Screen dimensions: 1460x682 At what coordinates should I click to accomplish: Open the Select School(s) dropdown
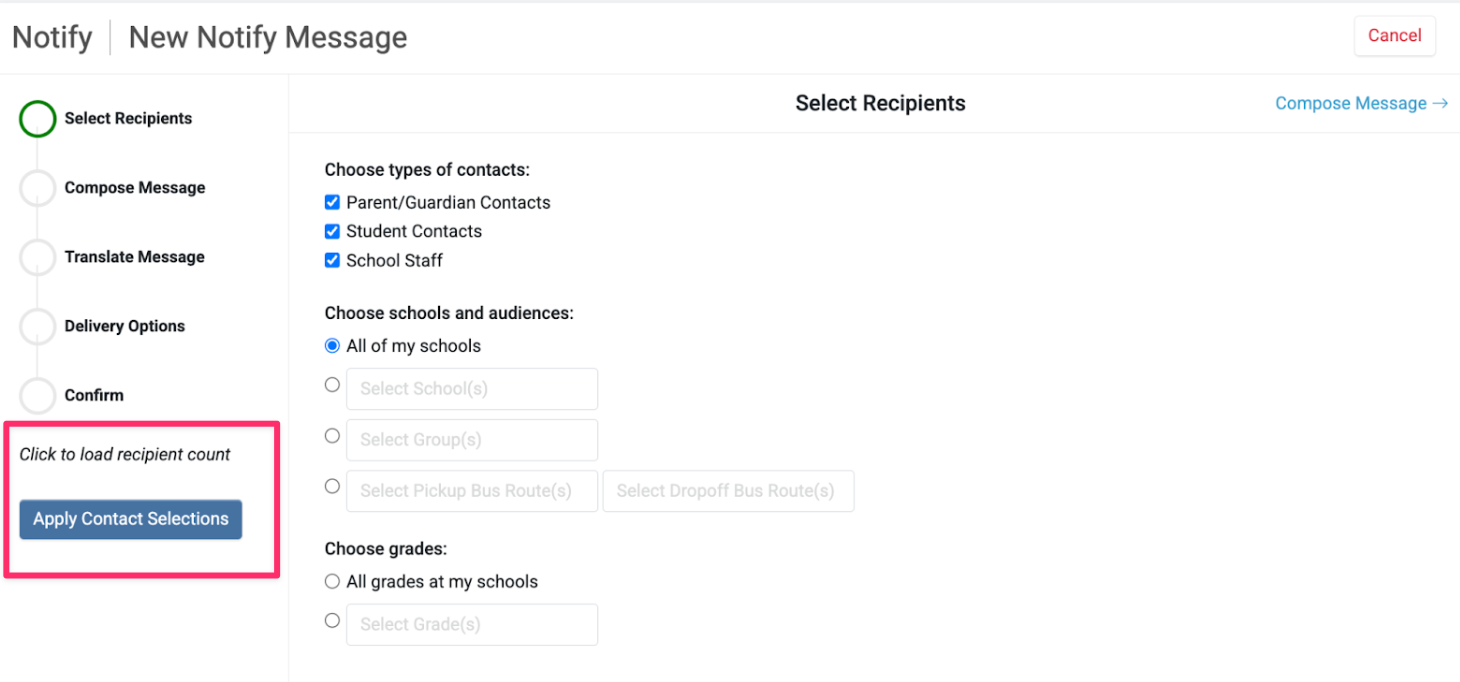(471, 389)
